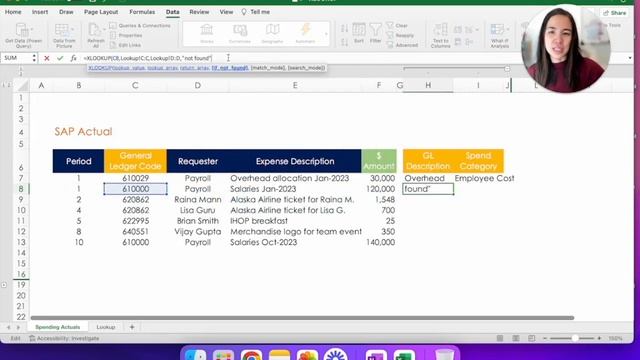
Task: Open the Insert ribbon tab
Action: [x=40, y=12]
